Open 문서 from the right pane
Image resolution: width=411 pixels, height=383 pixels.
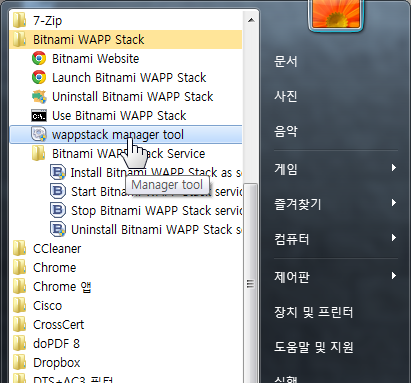pos(285,62)
